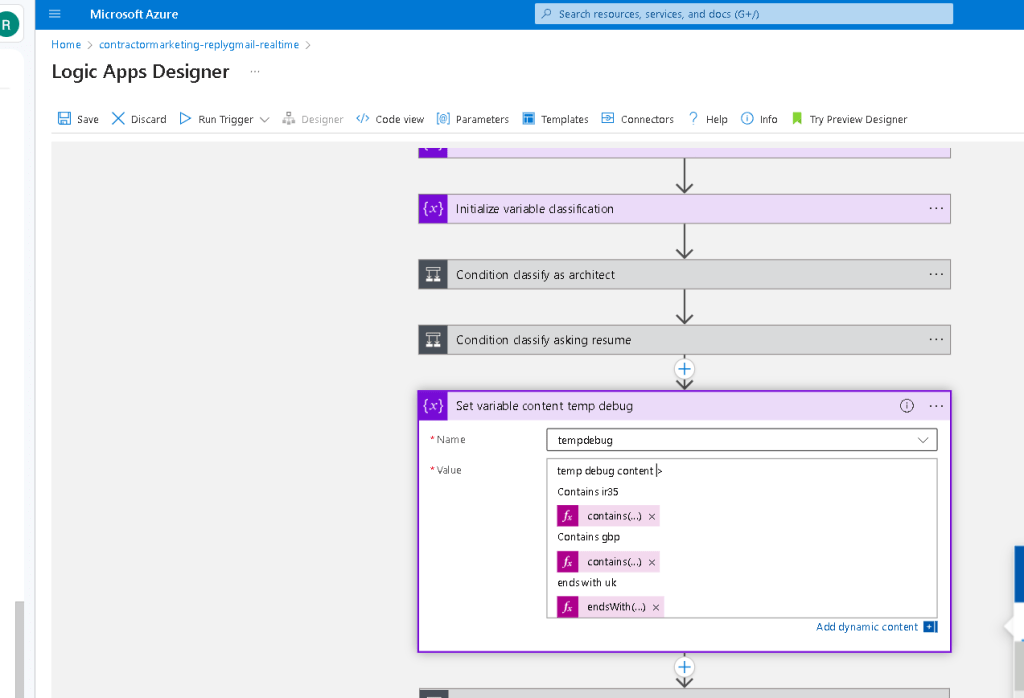The height and width of the screenshot is (698, 1024).
Task: Switch to Designer view
Action: pos(313,119)
